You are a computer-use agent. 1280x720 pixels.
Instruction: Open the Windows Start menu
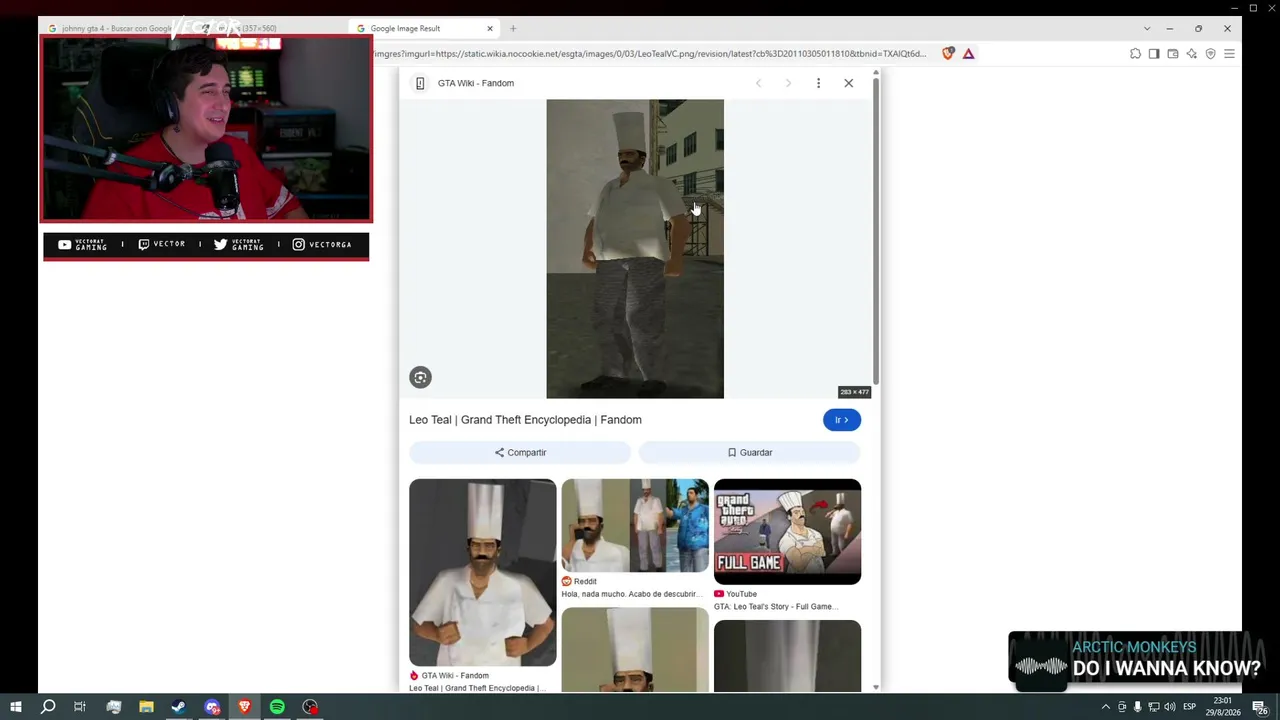[x=16, y=707]
